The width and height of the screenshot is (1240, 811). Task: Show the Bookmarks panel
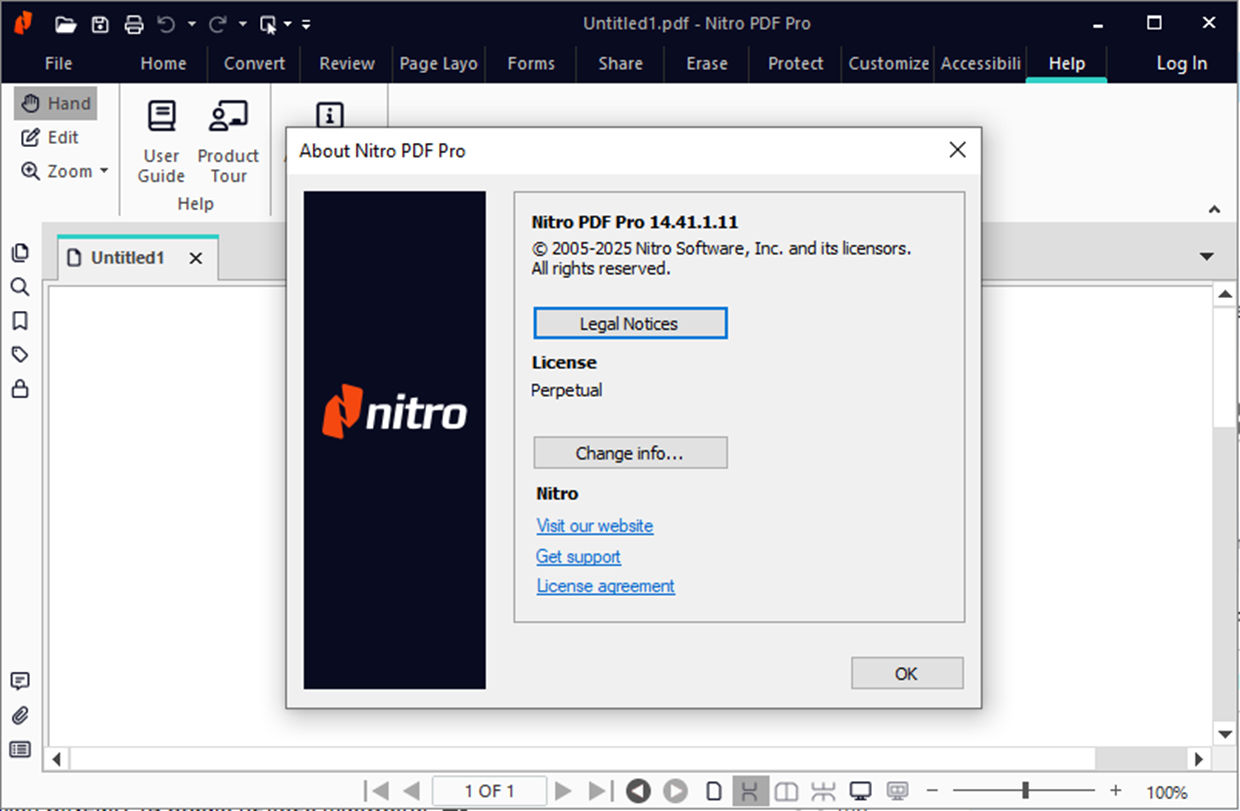click(20, 320)
